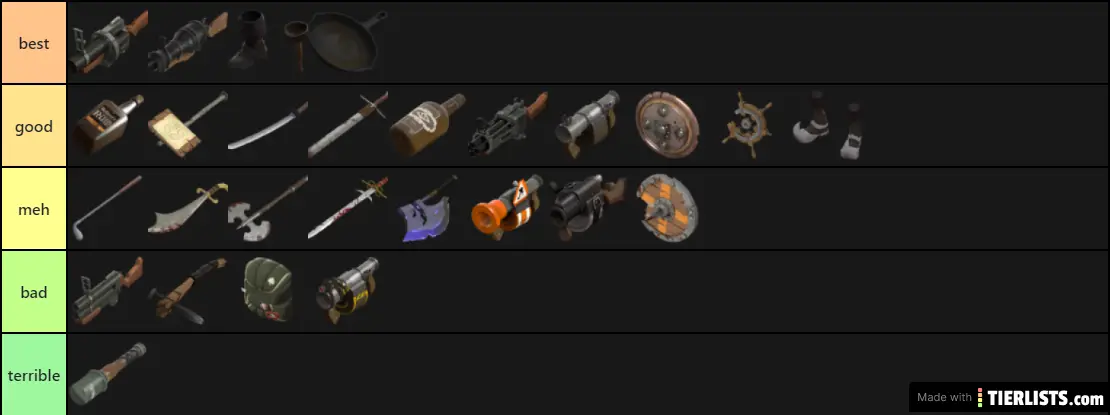Click the green 'bad' tier label

(33, 292)
